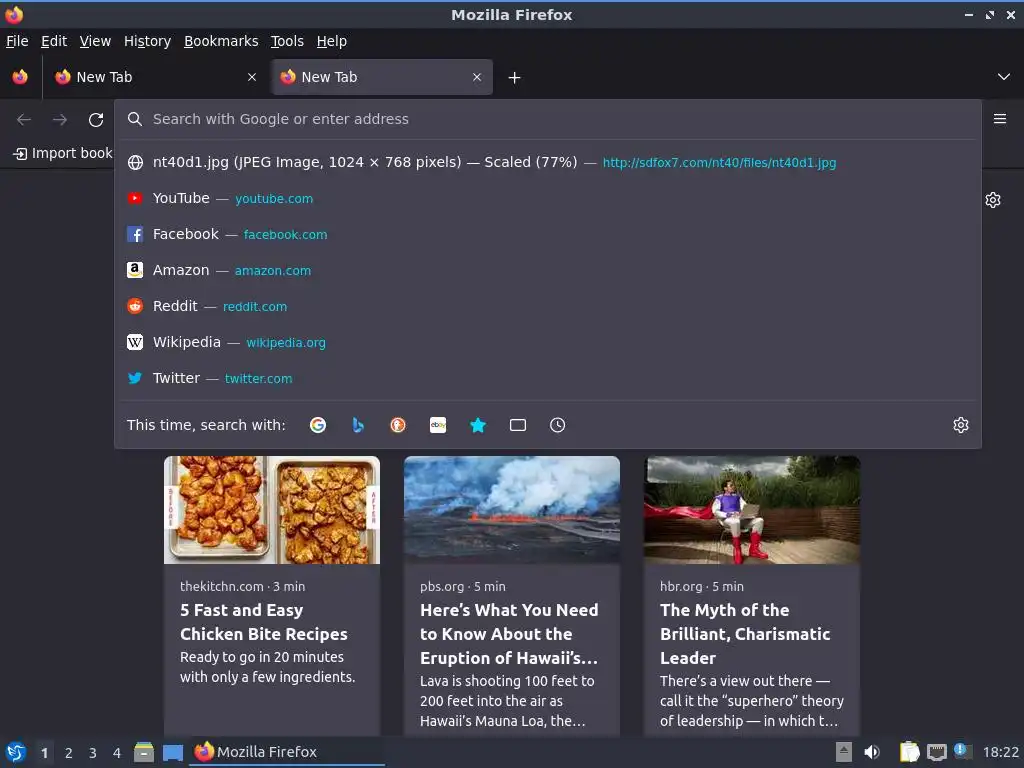
Task: Search bookmarks using the star icon
Action: (x=478, y=425)
